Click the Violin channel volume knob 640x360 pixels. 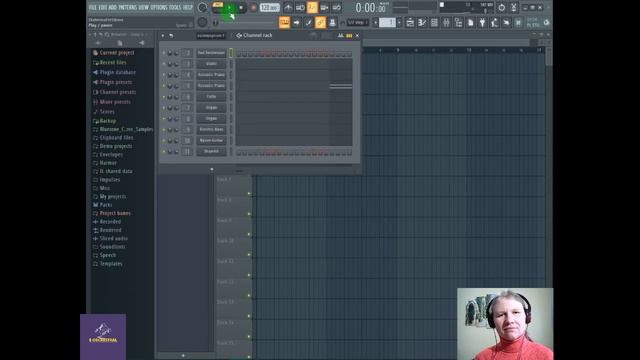coord(176,64)
